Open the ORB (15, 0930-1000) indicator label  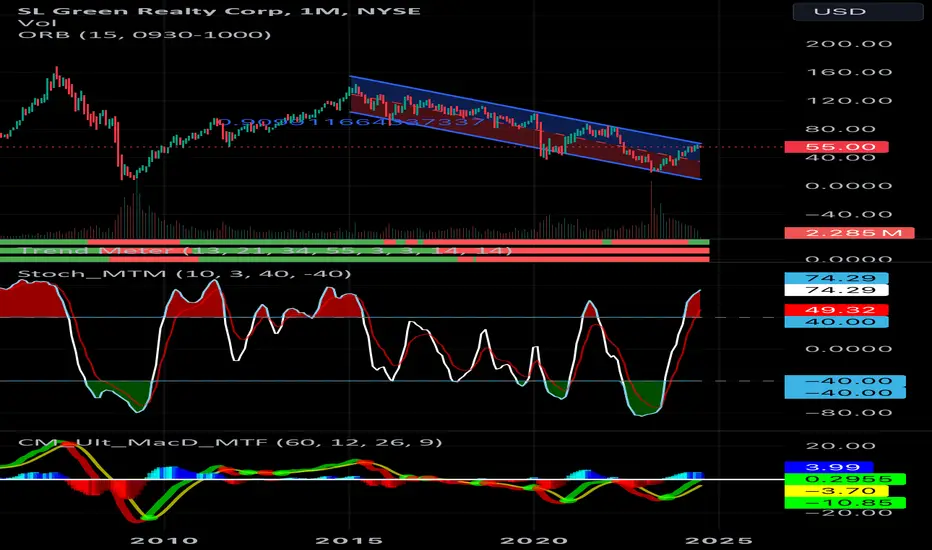pos(144,34)
